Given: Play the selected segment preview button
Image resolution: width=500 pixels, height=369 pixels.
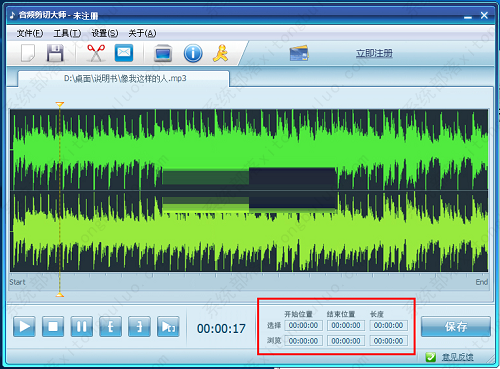Looking at the screenshot, I should pyautogui.click(x=168, y=327).
